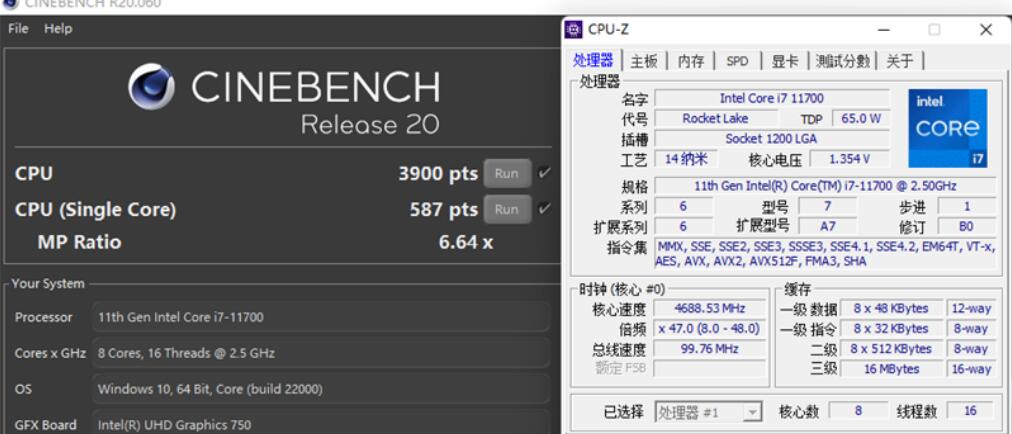
Task: Click the 4688.53 MHz core speed value
Action: point(710,308)
